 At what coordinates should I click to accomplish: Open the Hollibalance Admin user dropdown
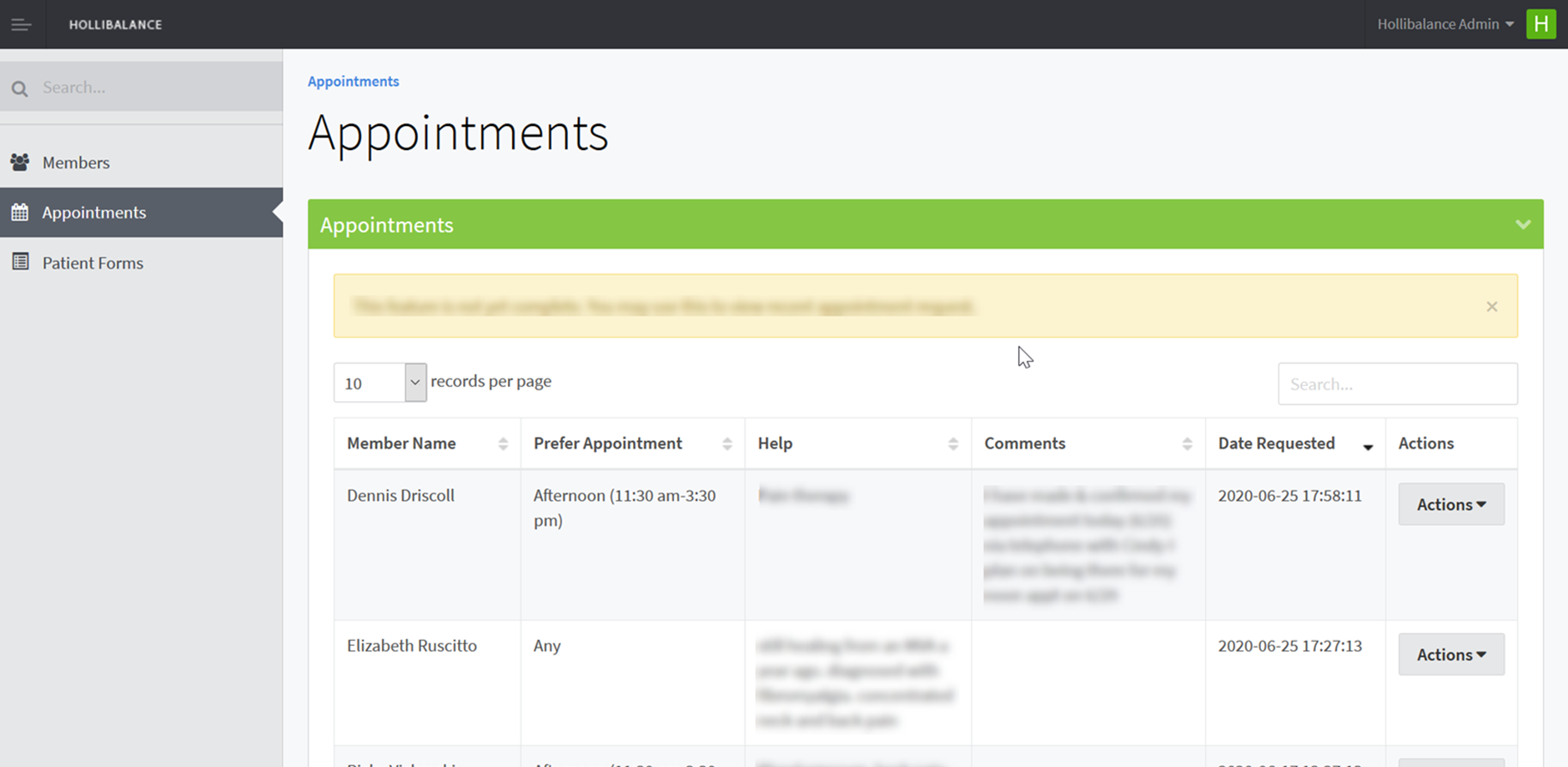[x=1445, y=24]
